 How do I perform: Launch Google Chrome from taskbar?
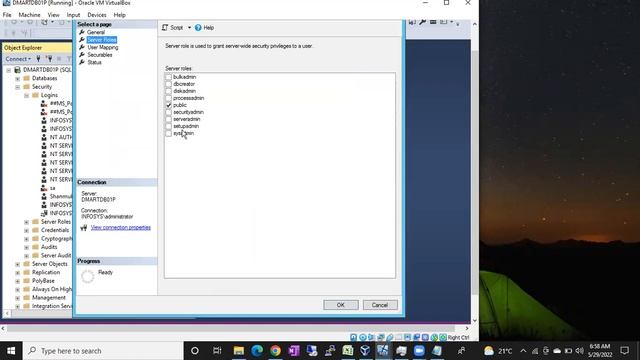click(275, 351)
